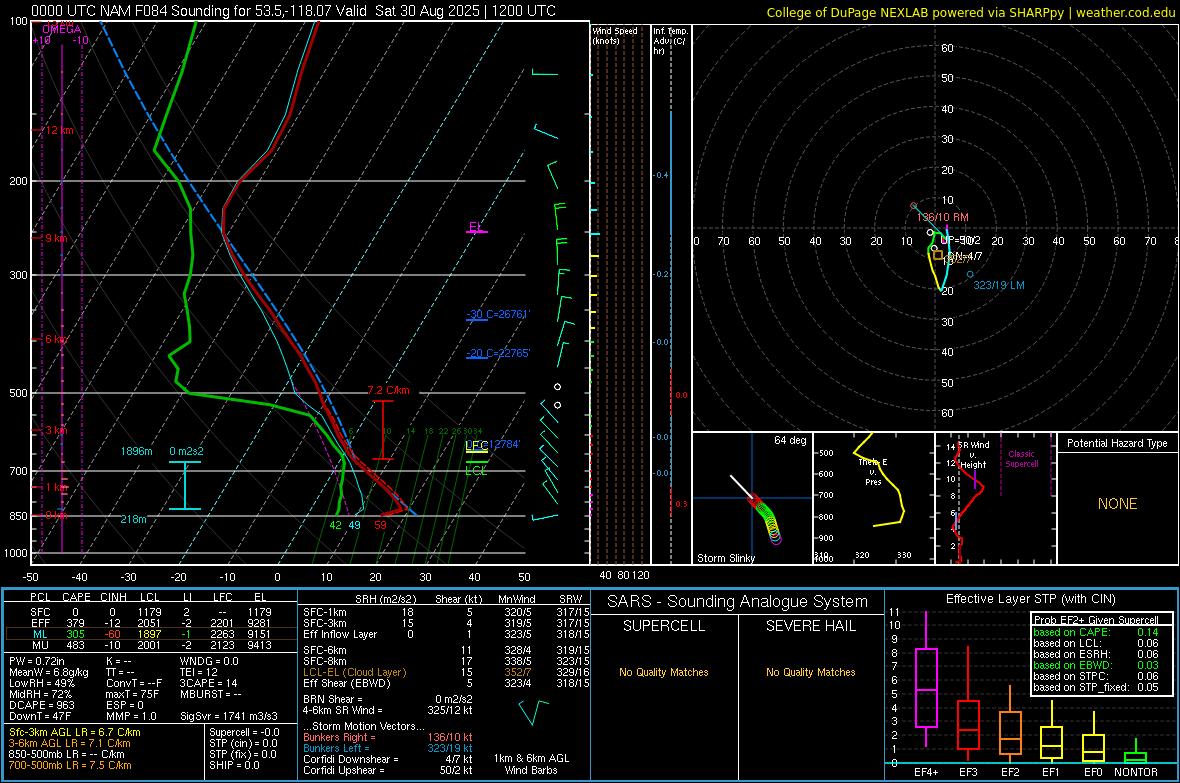
Task: Click the sounding title with valid time
Action: coord(293,11)
